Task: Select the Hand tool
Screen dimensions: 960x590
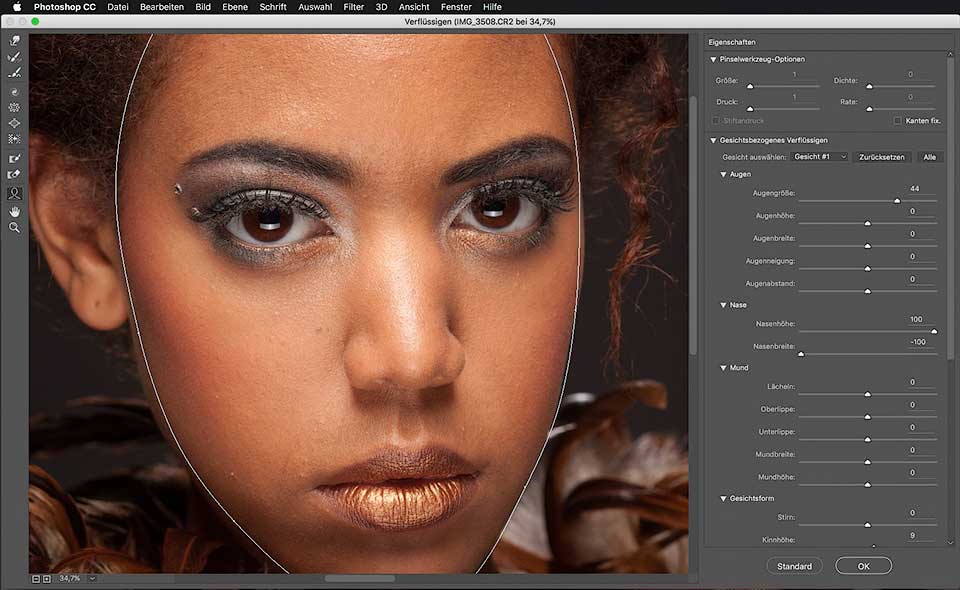Action: 15,211
